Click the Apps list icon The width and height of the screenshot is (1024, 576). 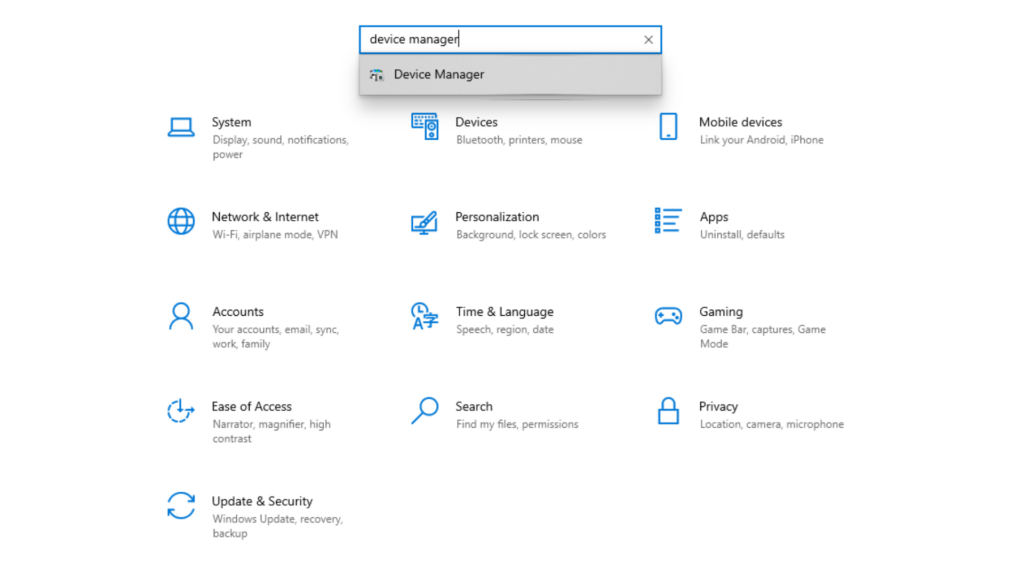[x=668, y=221]
